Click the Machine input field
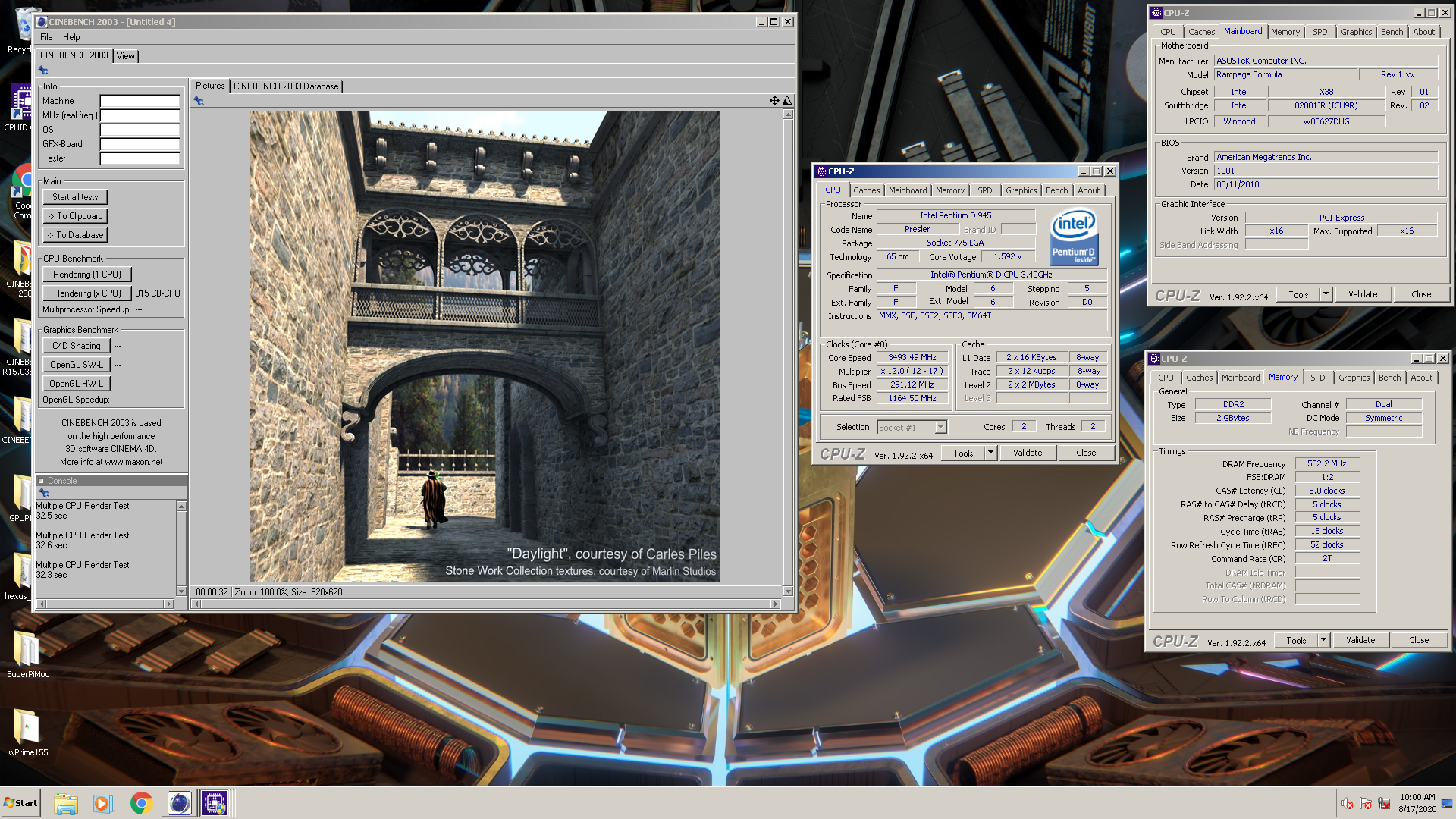Image resolution: width=1456 pixels, height=819 pixels. point(140,101)
